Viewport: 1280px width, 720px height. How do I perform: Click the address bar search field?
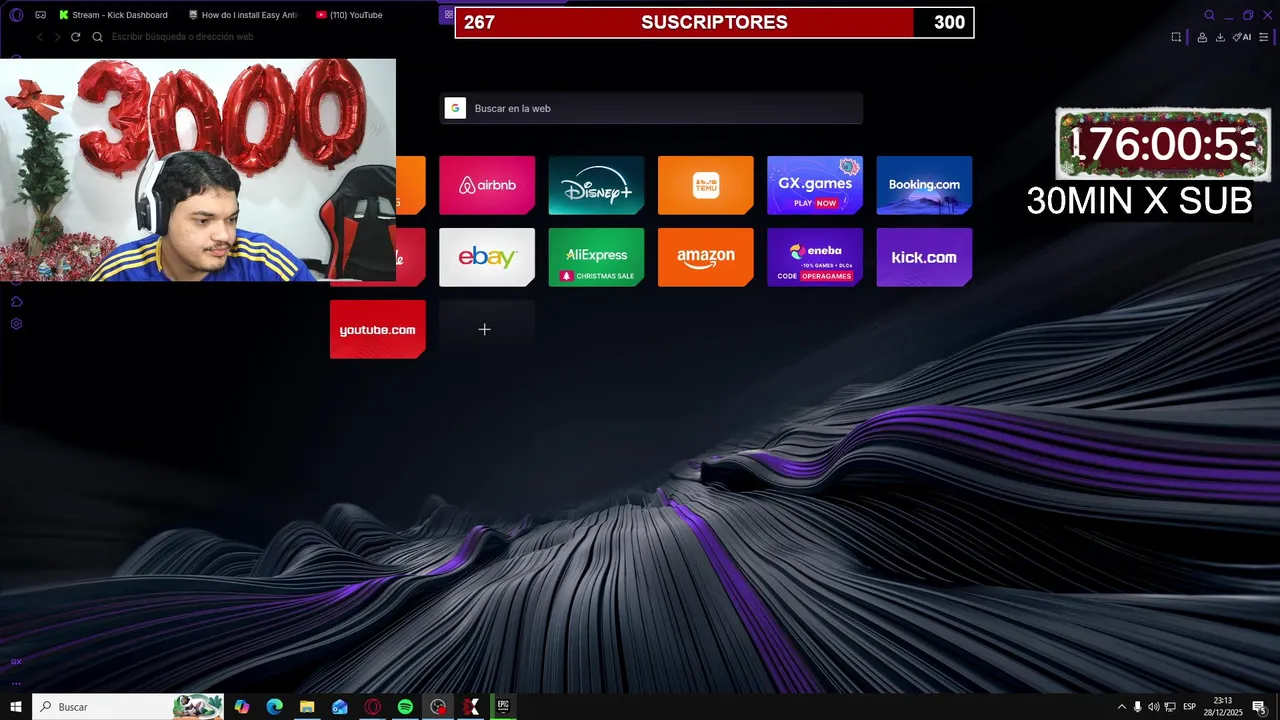(182, 37)
